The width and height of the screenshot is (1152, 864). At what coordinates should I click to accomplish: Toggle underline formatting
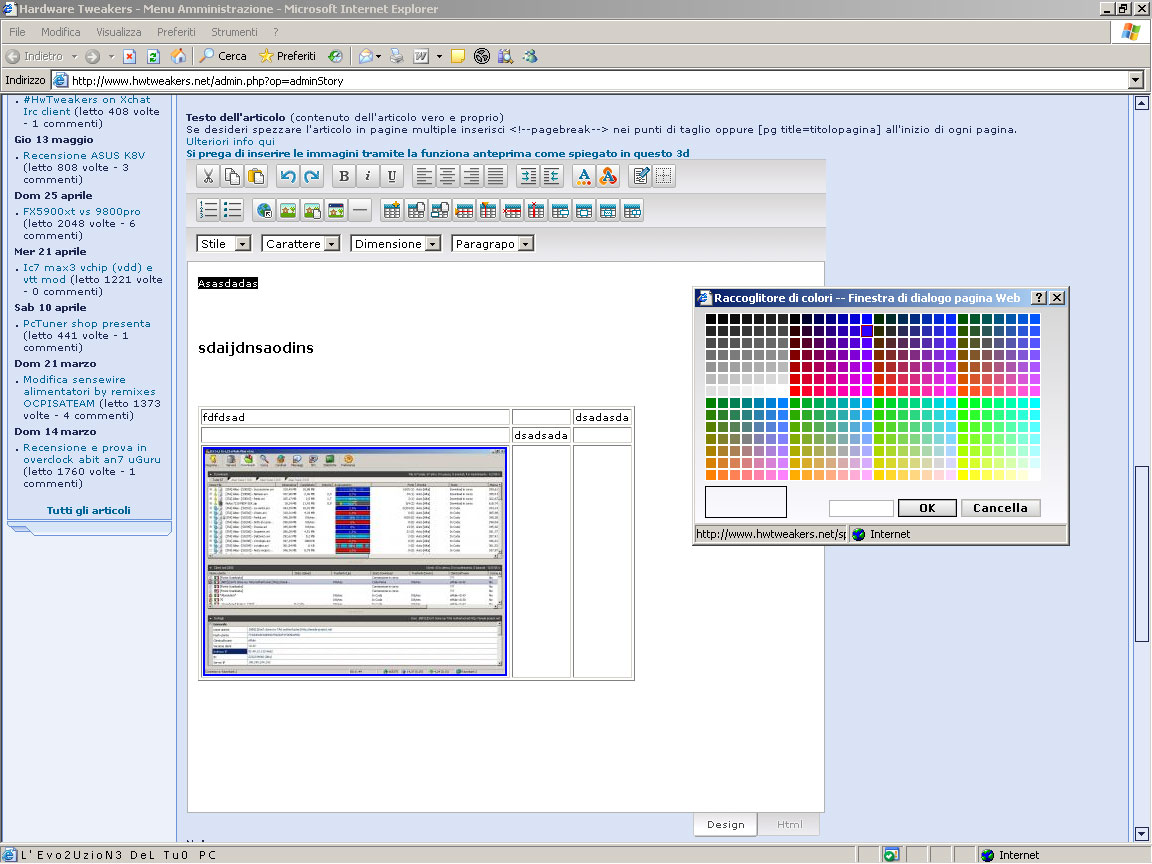coord(392,177)
